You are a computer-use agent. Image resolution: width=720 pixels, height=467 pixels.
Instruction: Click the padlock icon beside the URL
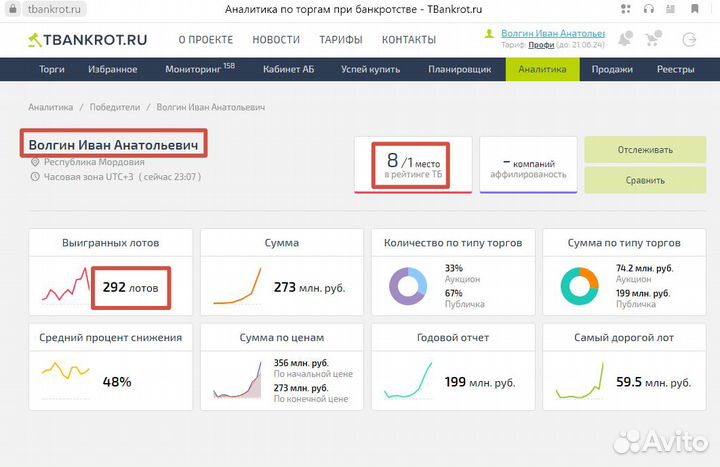(14, 9)
